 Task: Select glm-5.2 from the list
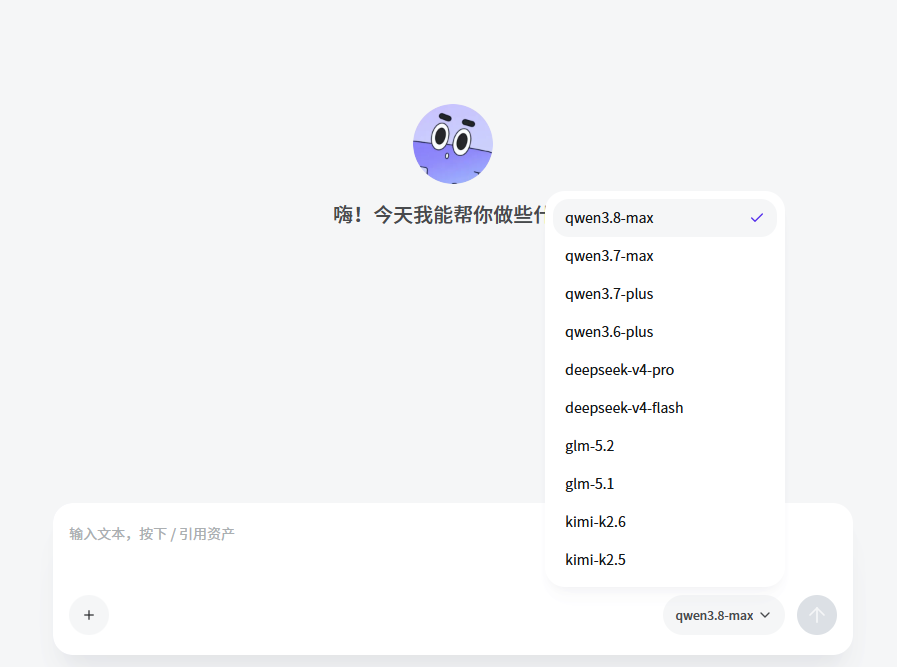click(x=665, y=446)
